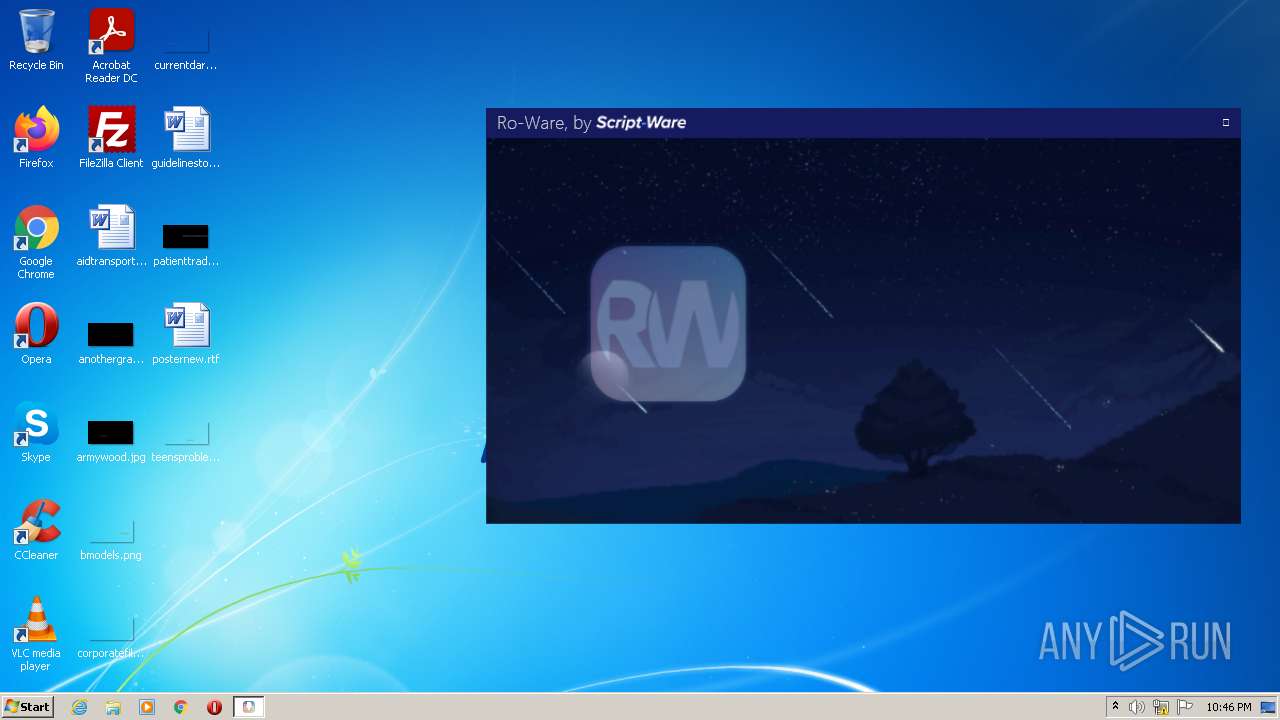Launch CCleaner desktop shortcut
The width and height of the screenshot is (1280, 720).
click(x=36, y=529)
